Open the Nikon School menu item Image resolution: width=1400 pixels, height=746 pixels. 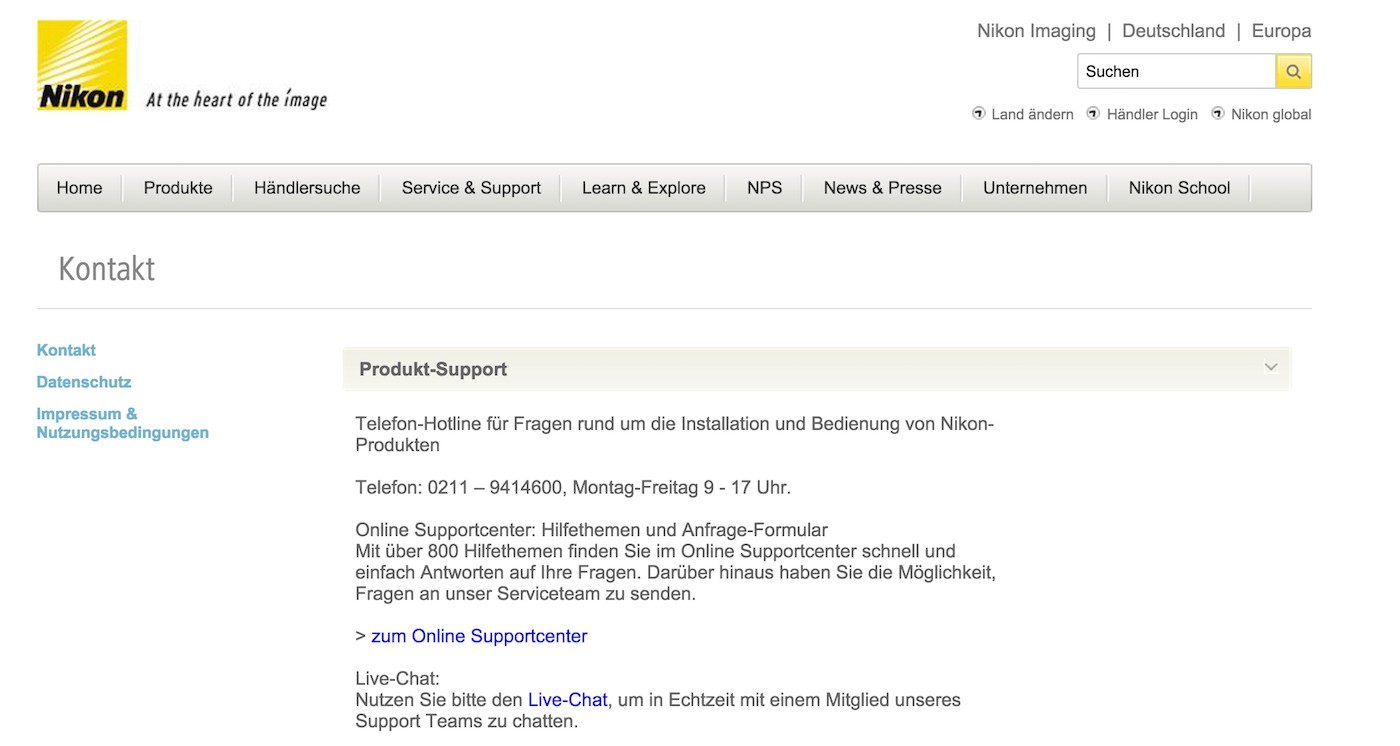pyautogui.click(x=1179, y=188)
